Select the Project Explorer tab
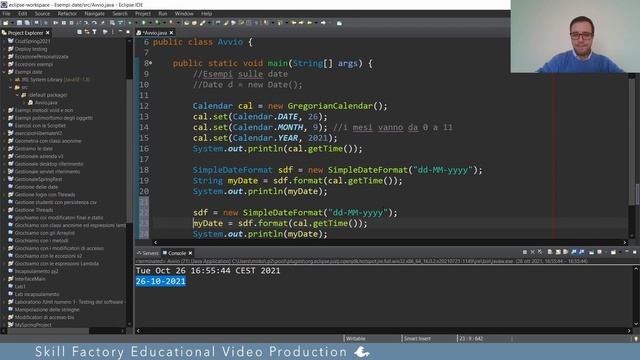The width and height of the screenshot is (640, 360). (25, 33)
